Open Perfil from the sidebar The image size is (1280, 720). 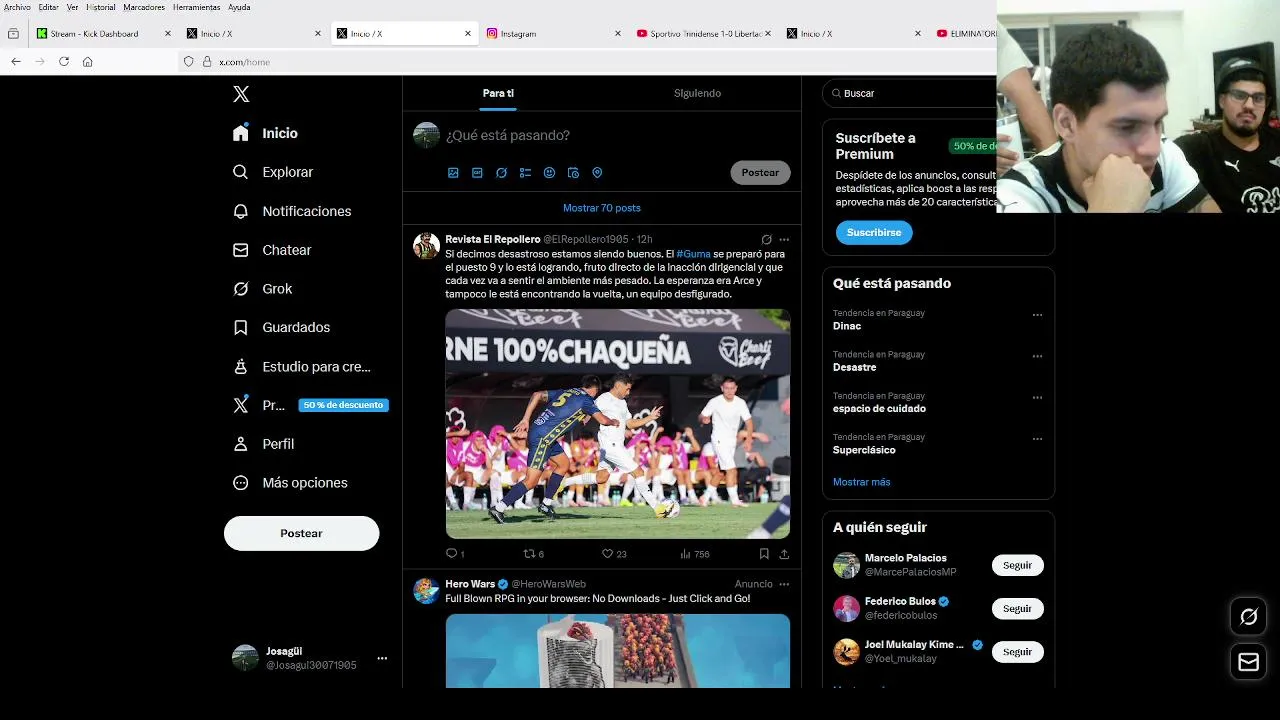click(x=263, y=444)
